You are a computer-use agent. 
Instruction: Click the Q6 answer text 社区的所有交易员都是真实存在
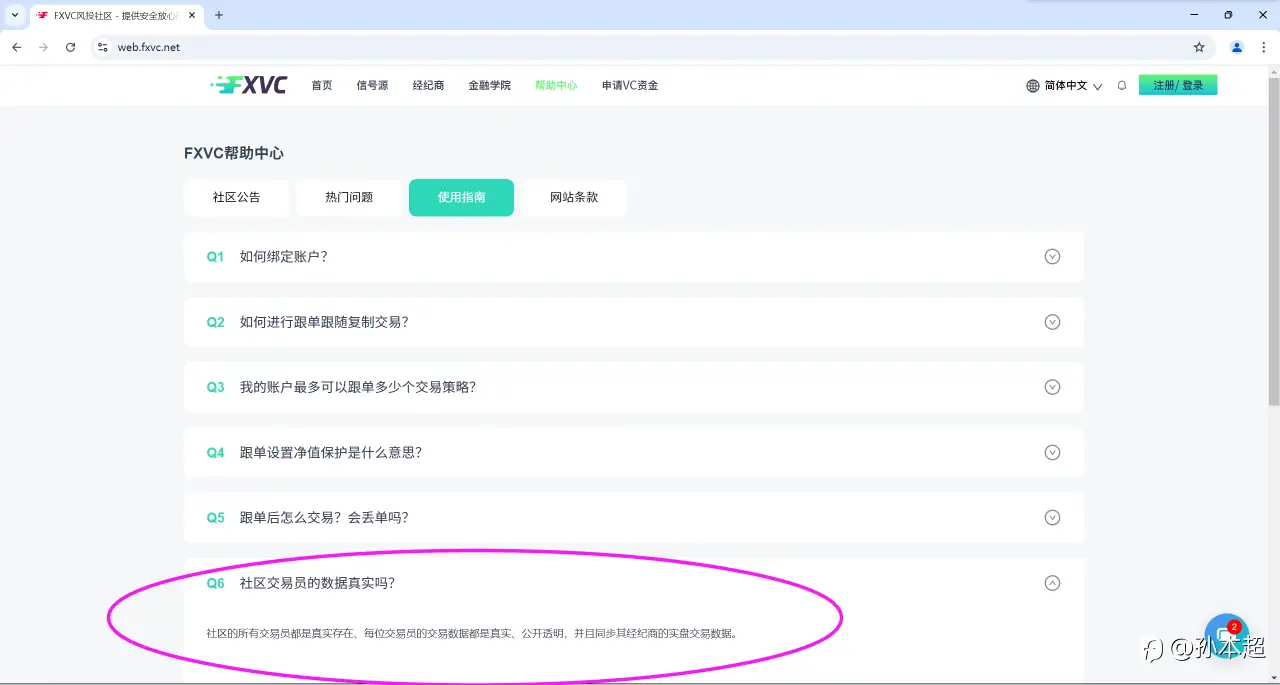click(471, 633)
